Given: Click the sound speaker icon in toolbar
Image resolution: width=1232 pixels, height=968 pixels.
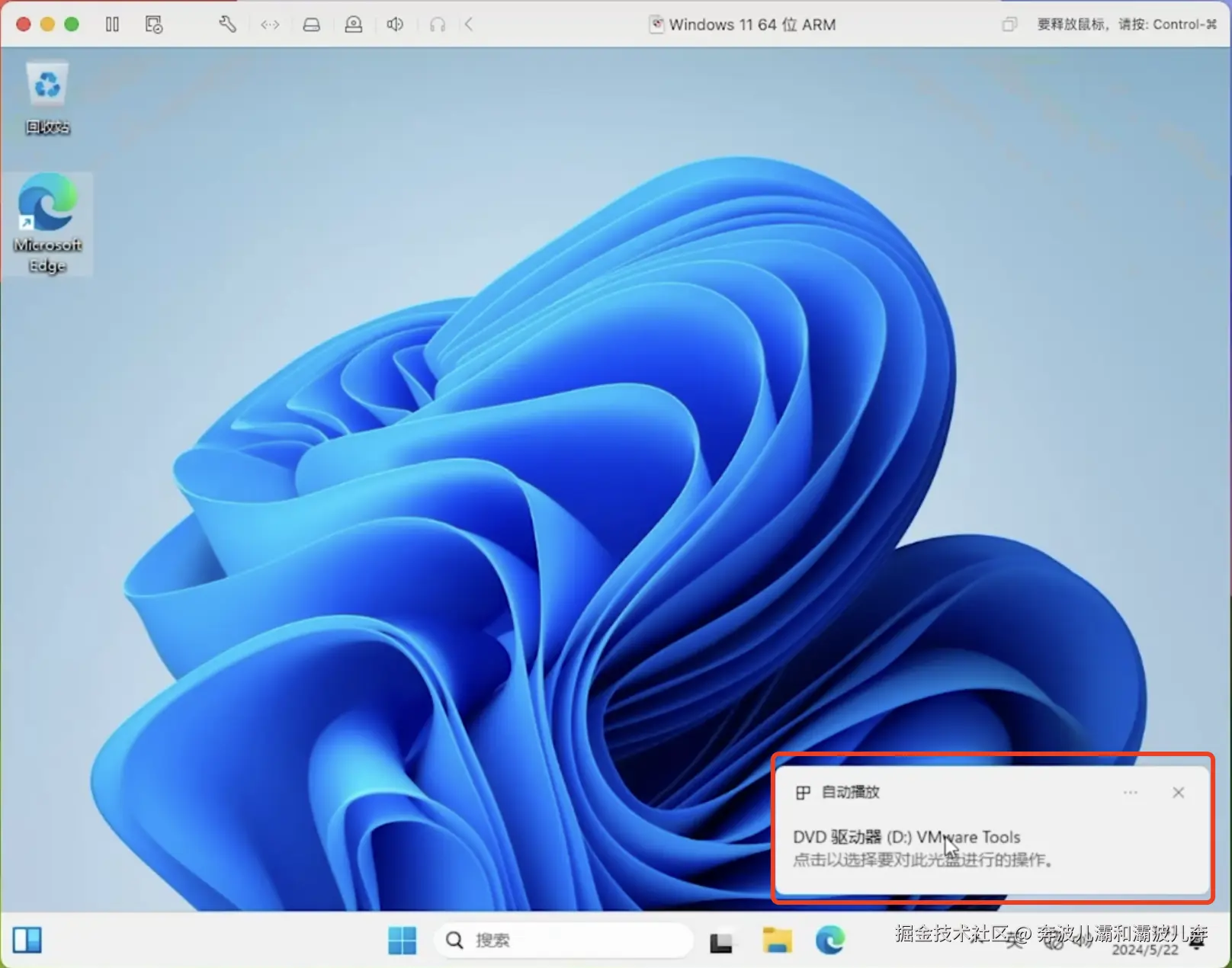Looking at the screenshot, I should tap(395, 24).
